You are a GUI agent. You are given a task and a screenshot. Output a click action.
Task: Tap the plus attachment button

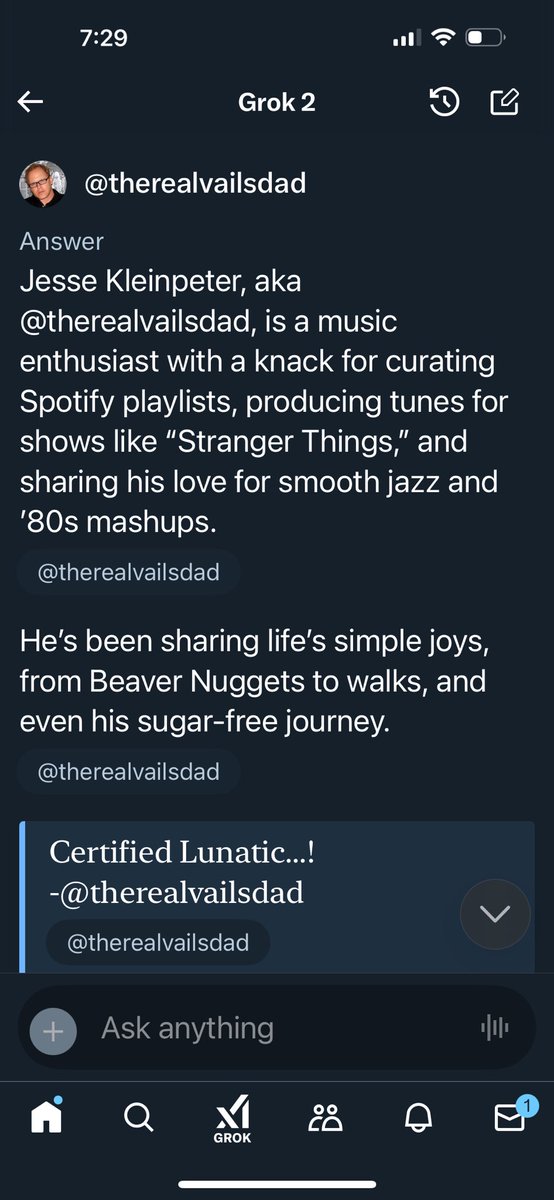(x=53, y=1030)
